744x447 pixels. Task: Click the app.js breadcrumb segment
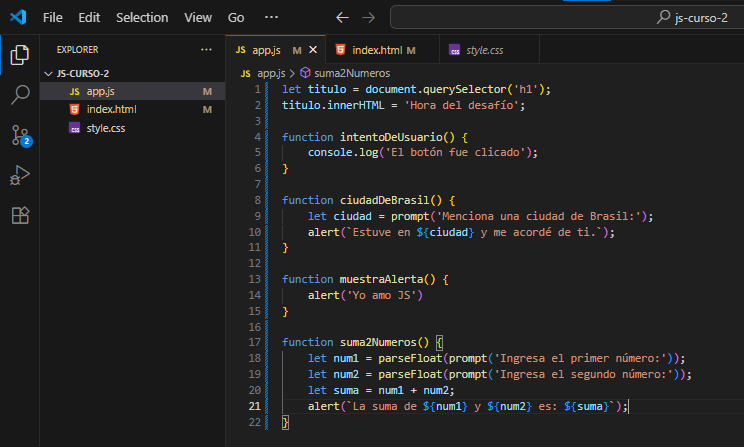pyautogui.click(x=271, y=73)
